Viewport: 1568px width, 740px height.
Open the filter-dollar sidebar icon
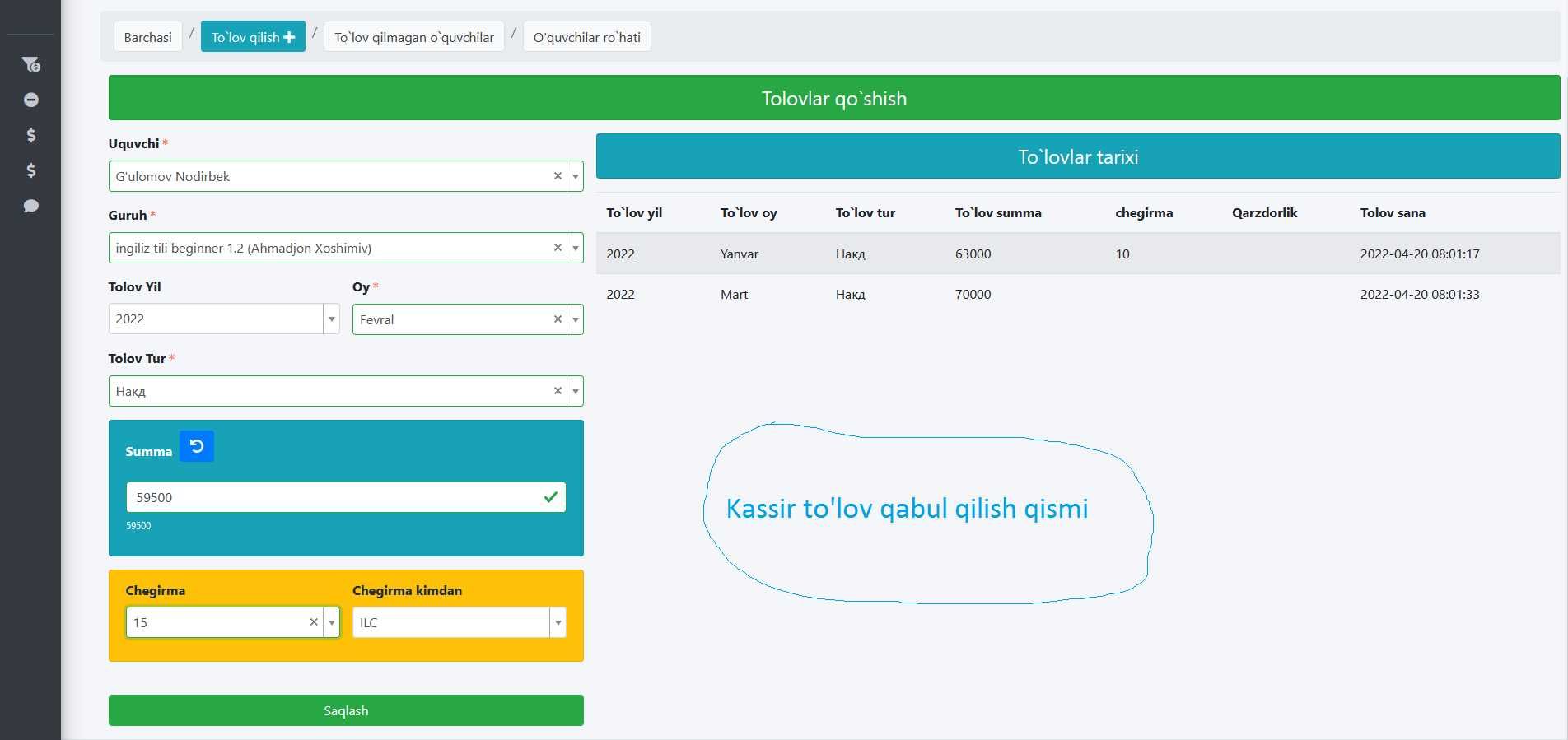[x=30, y=64]
